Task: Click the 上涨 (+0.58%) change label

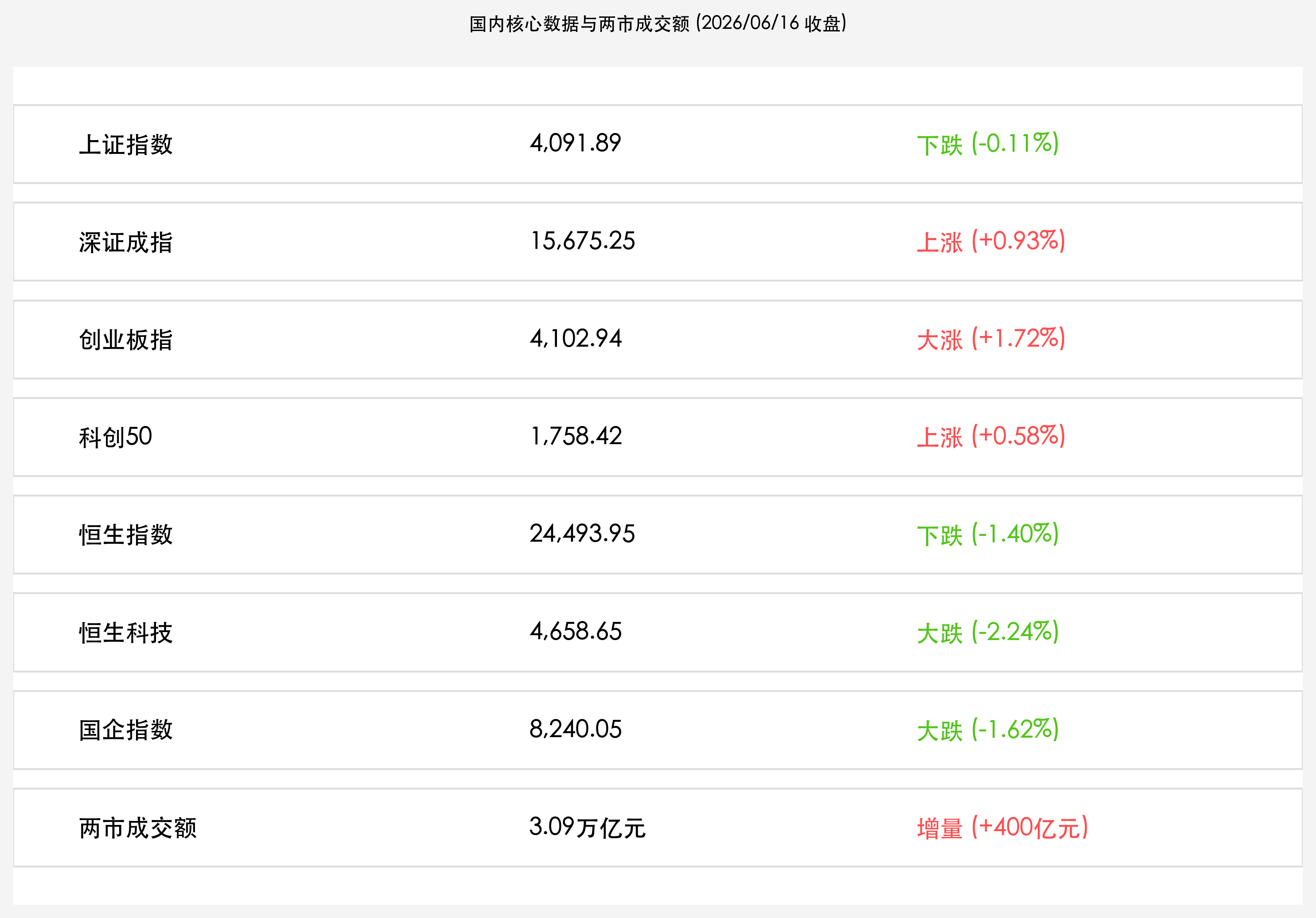Action: 991,436
